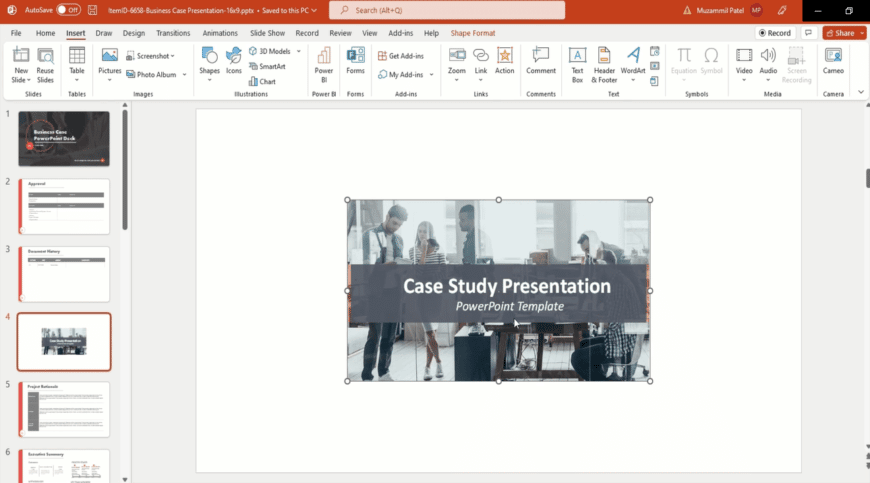The image size is (870, 483).
Task: Click the Share button
Action: click(844, 33)
